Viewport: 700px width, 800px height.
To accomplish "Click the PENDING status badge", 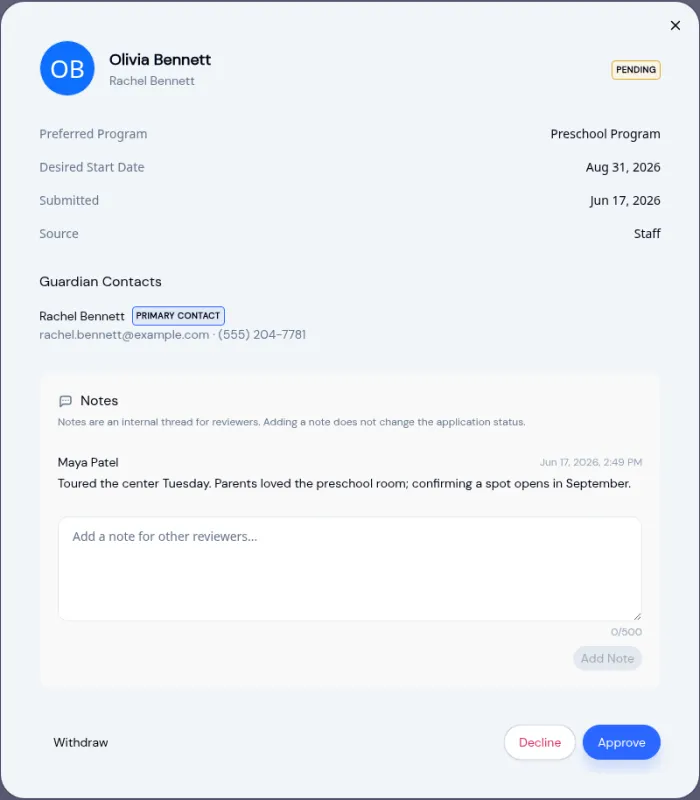I will click(636, 70).
